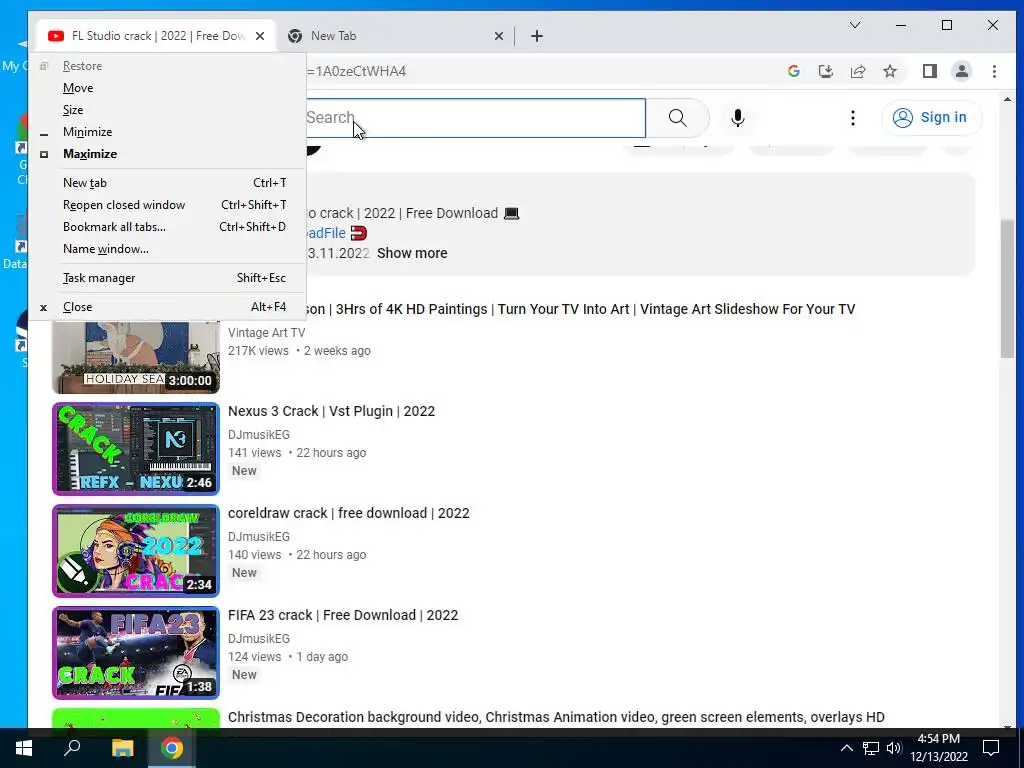
Task: Click the YouTube microphone voice search icon
Action: pos(737,118)
